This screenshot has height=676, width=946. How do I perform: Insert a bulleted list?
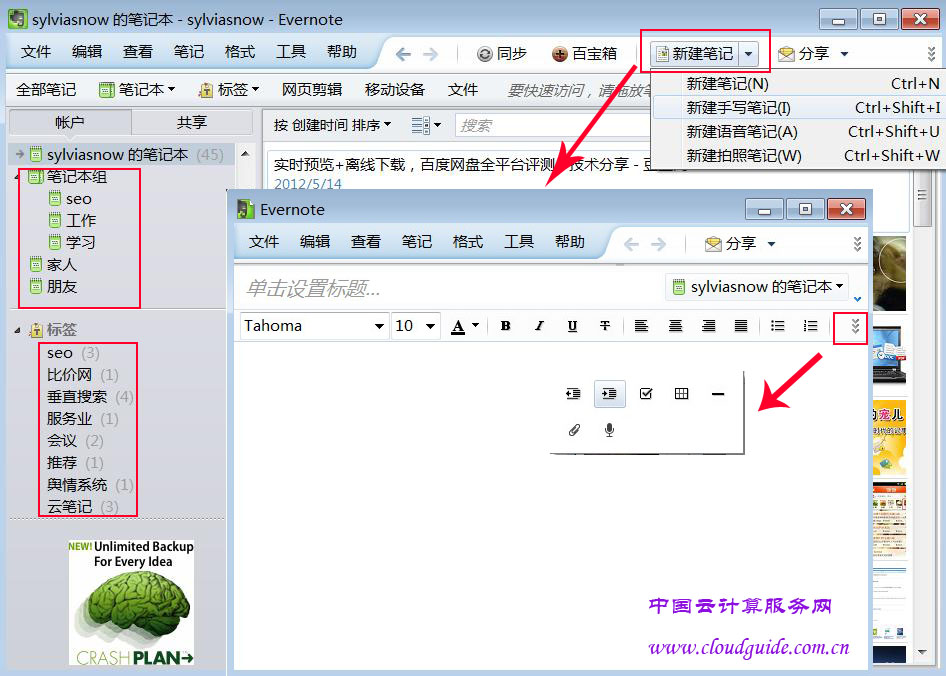coord(778,326)
